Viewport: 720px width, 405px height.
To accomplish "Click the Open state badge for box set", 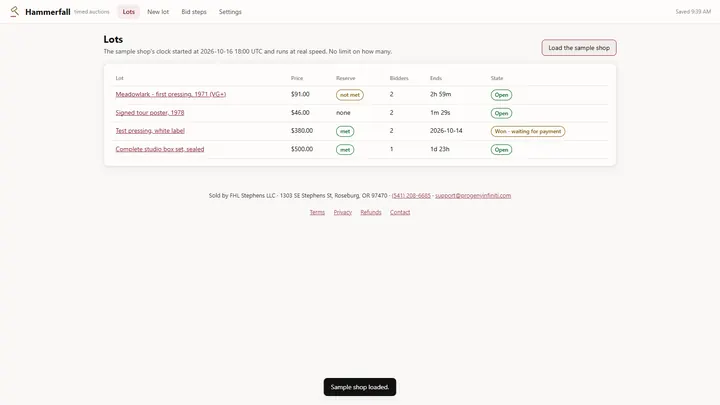I will [x=501, y=150].
